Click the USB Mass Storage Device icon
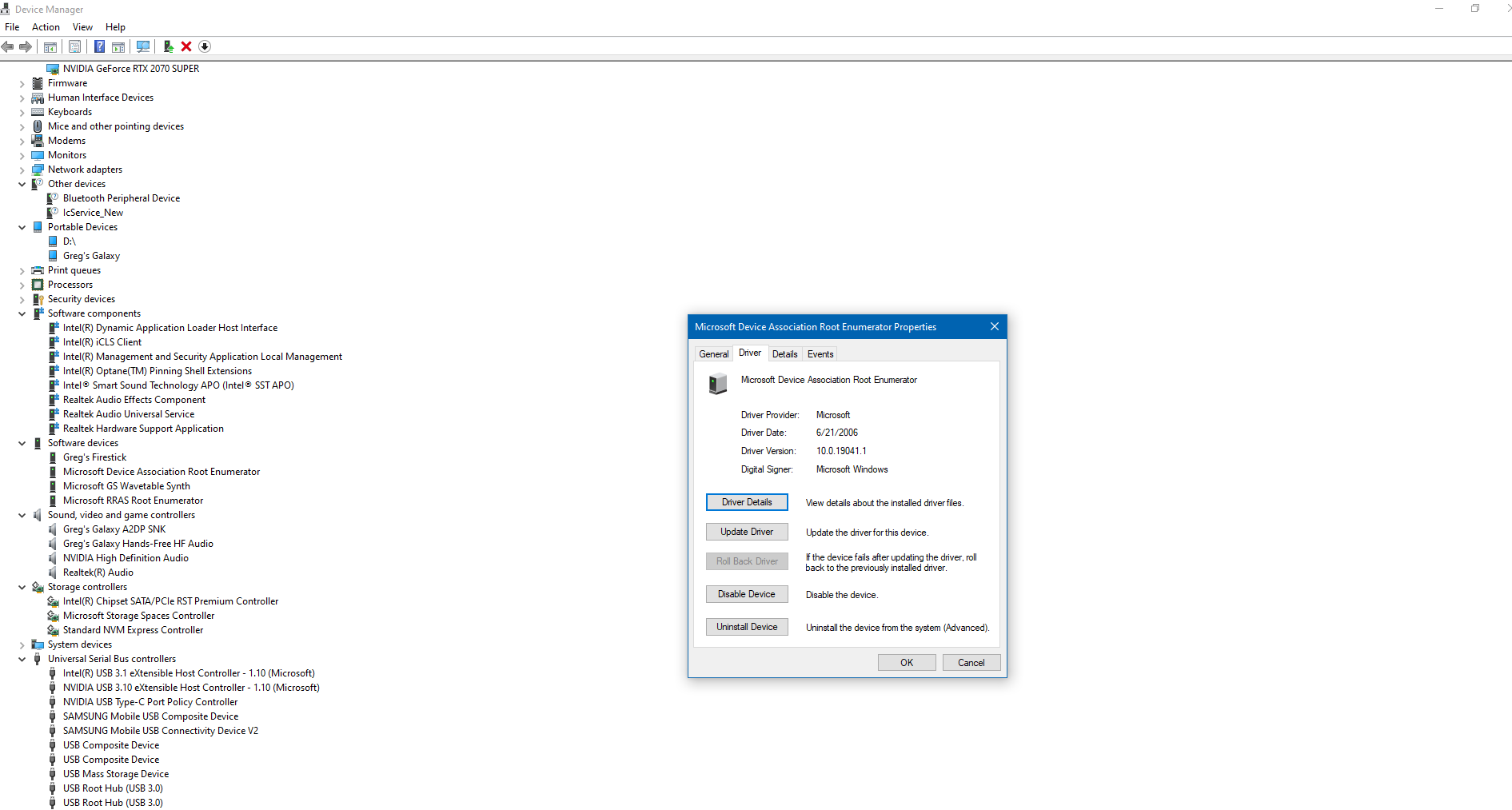1512x810 pixels. click(53, 774)
